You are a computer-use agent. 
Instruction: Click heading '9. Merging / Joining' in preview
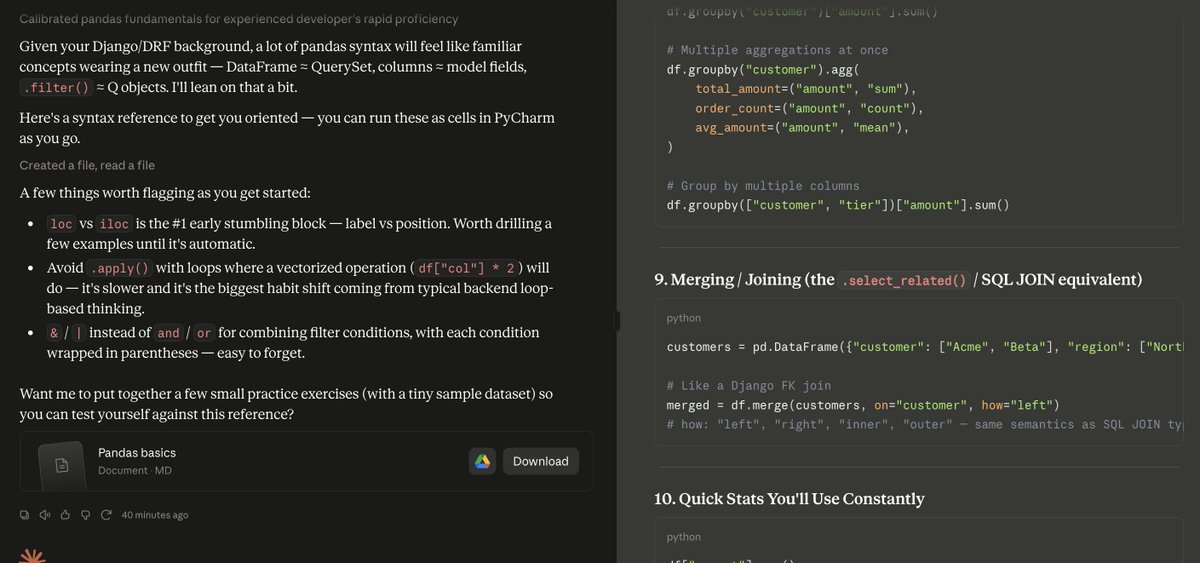pyautogui.click(x=898, y=280)
